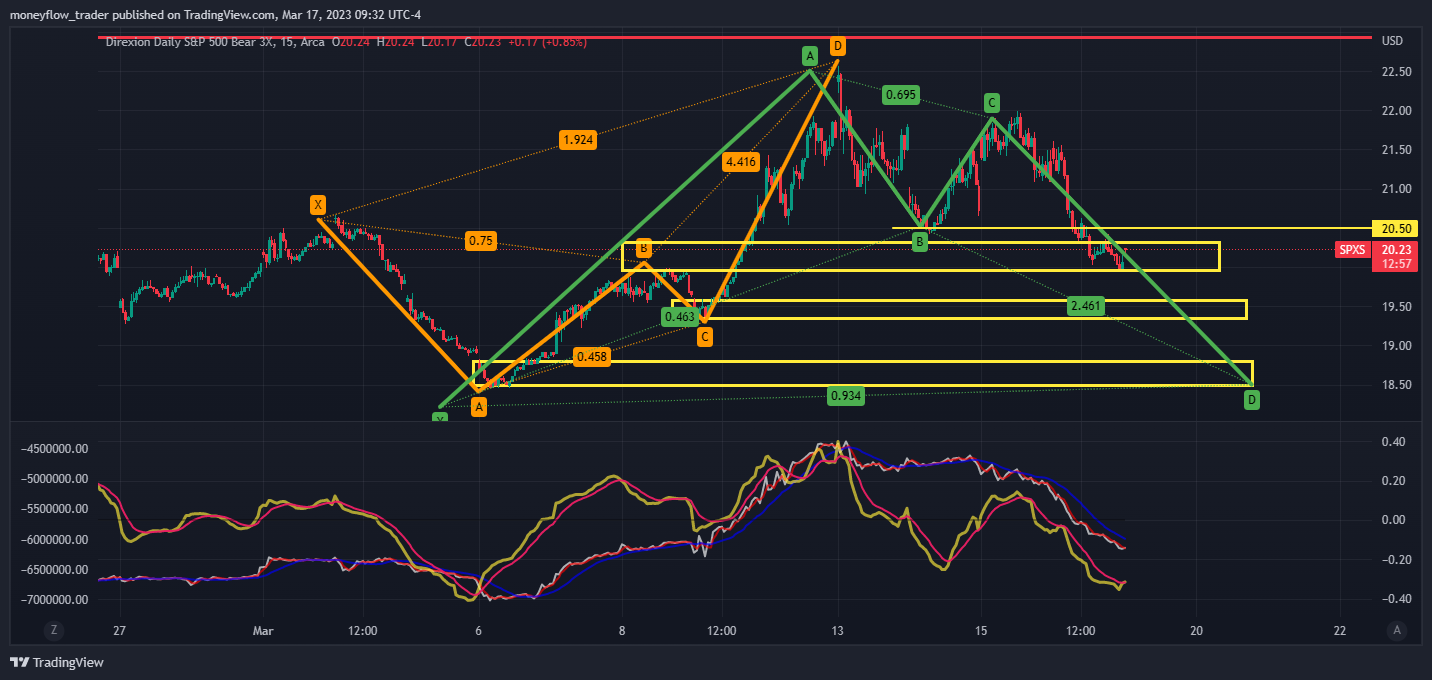Click the 22 date label on time axis
This screenshot has height=680, width=1432.
click(1340, 631)
